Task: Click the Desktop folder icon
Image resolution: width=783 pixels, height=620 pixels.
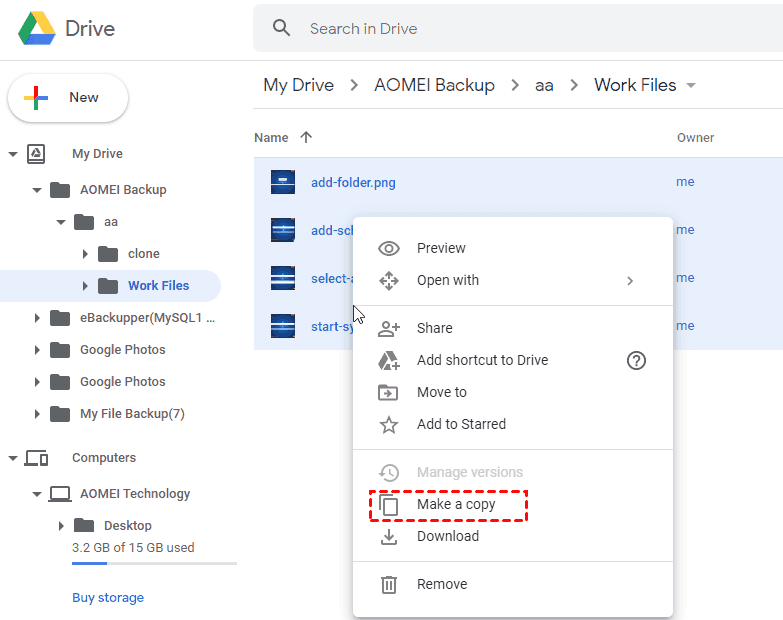Action: (x=84, y=525)
